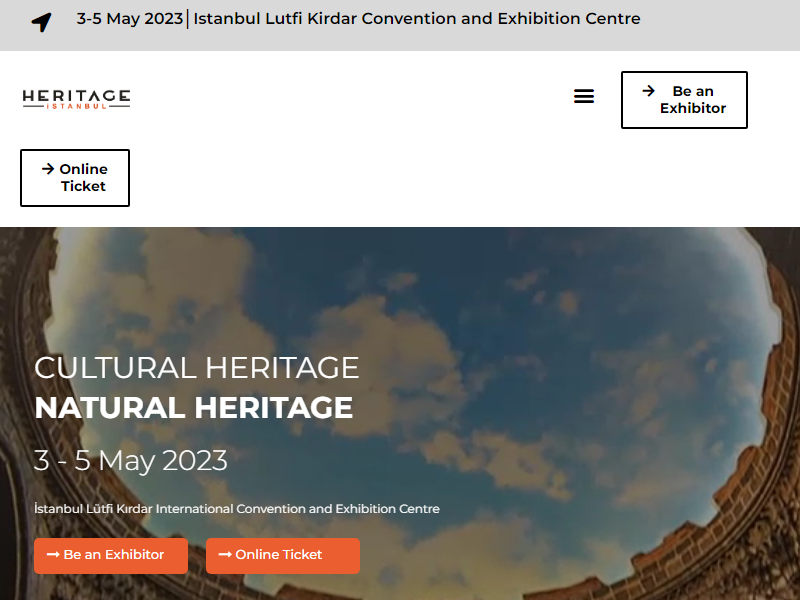This screenshot has width=800, height=600.
Task: Click the location arrow icon in top bar
Action: (42, 22)
